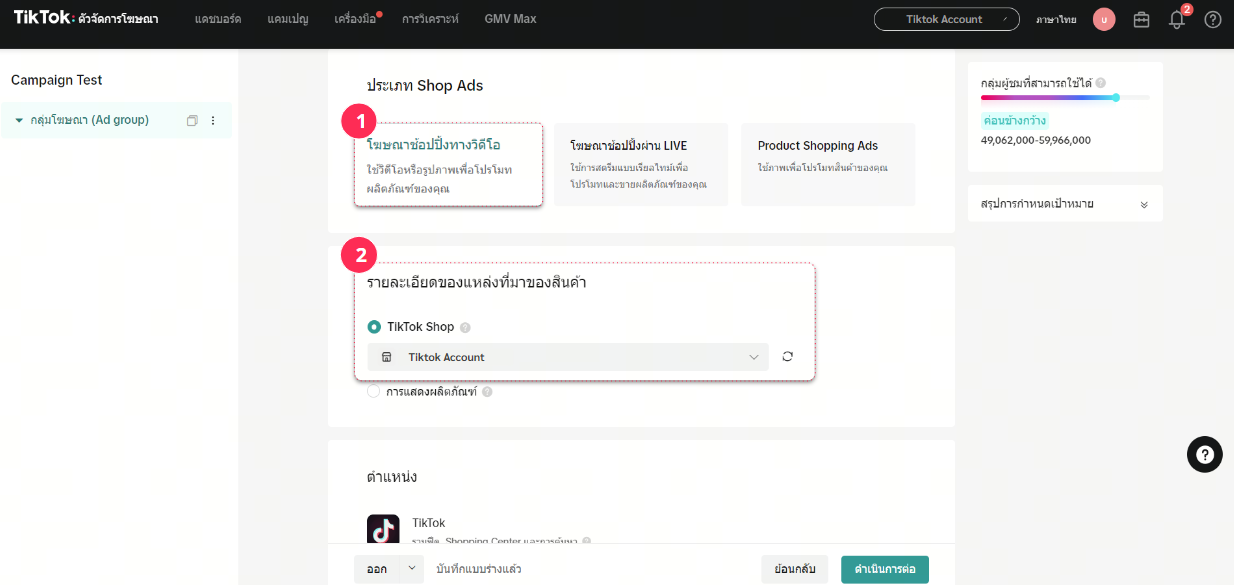Image resolution: width=1234 pixels, height=585 pixels.
Task: Open the Tiktok Account selector in header
Action: coord(946,19)
